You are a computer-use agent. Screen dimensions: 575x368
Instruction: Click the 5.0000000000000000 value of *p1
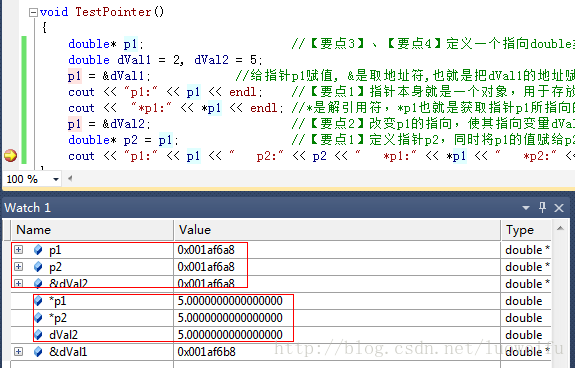230,301
